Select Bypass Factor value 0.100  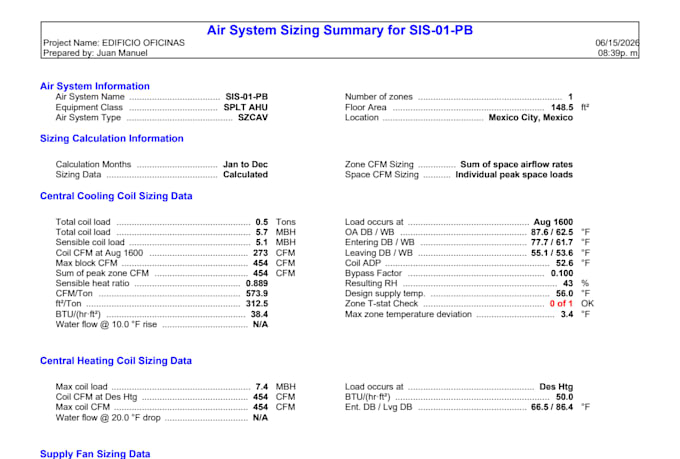tap(562, 273)
